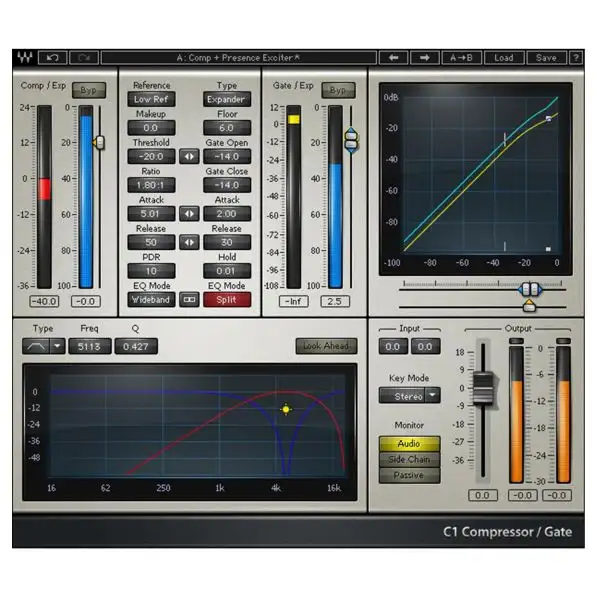Open the Expander type selector

click(x=227, y=100)
